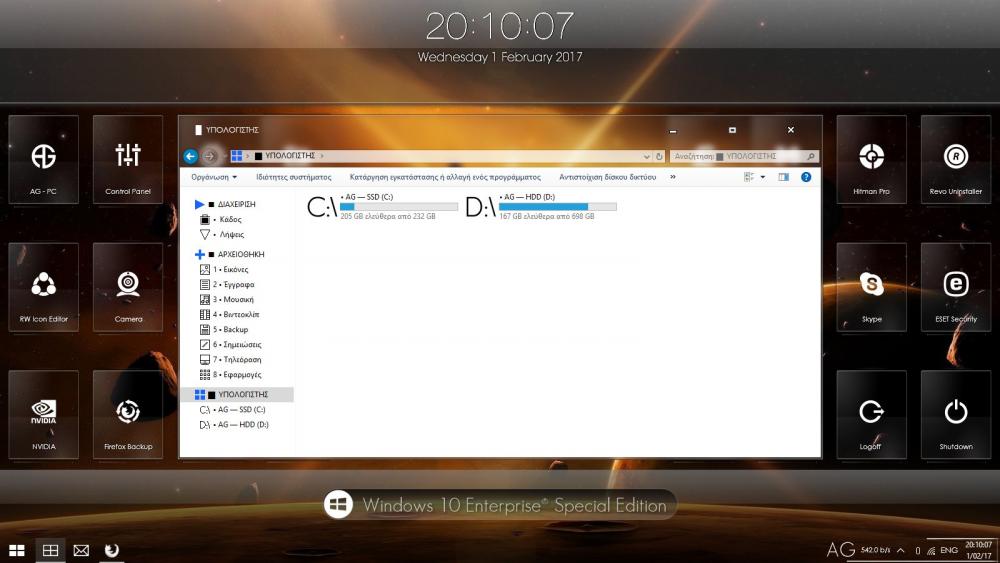Launch Revo Uninstaller from desktop
1000x563 pixels.
click(x=956, y=160)
